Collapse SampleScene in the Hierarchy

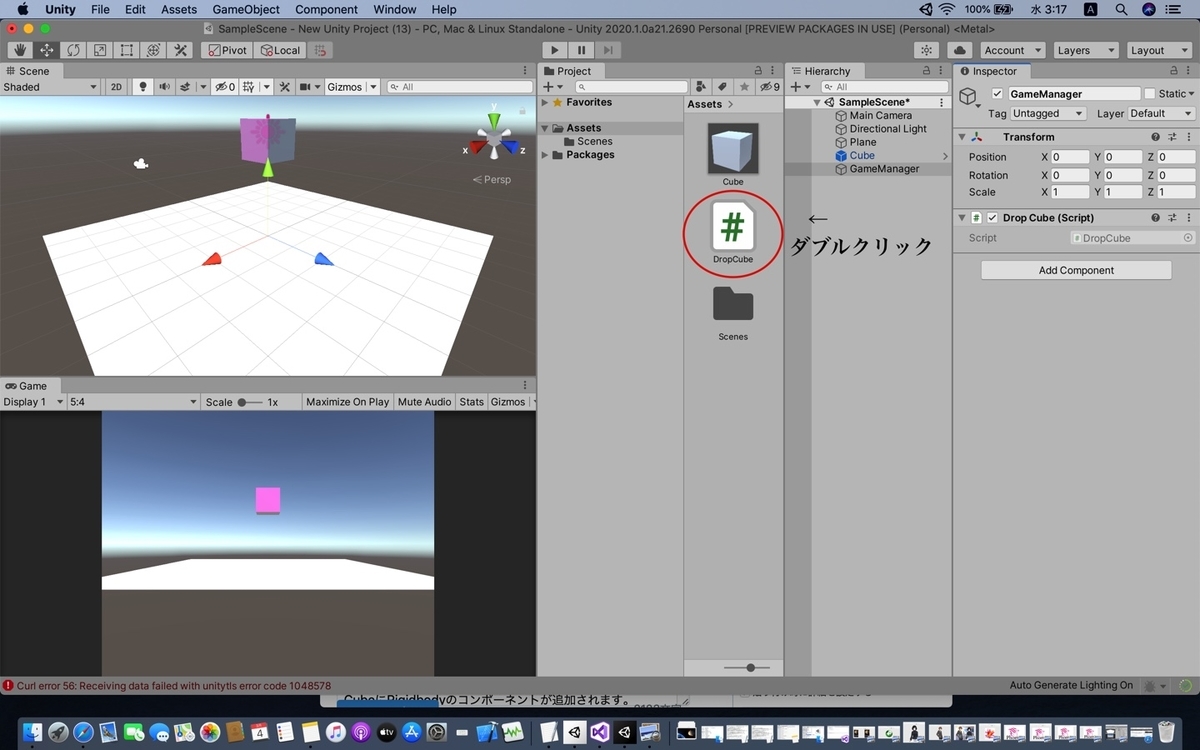tap(817, 102)
